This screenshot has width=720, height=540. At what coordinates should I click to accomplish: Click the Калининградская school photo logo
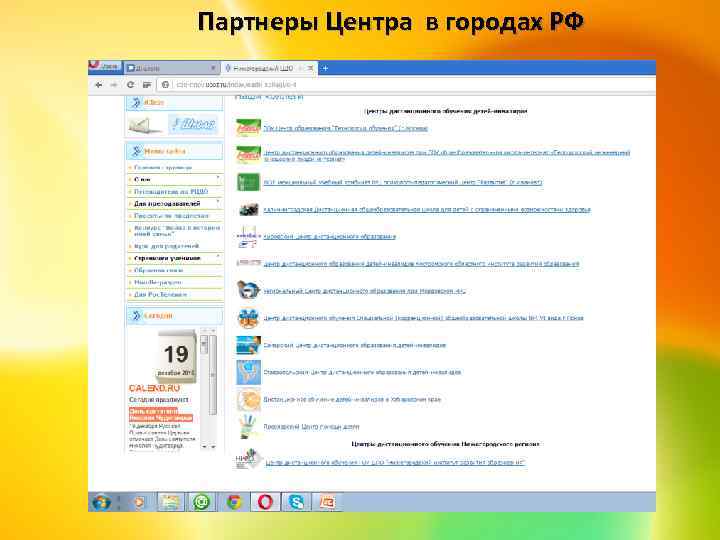click(x=248, y=209)
